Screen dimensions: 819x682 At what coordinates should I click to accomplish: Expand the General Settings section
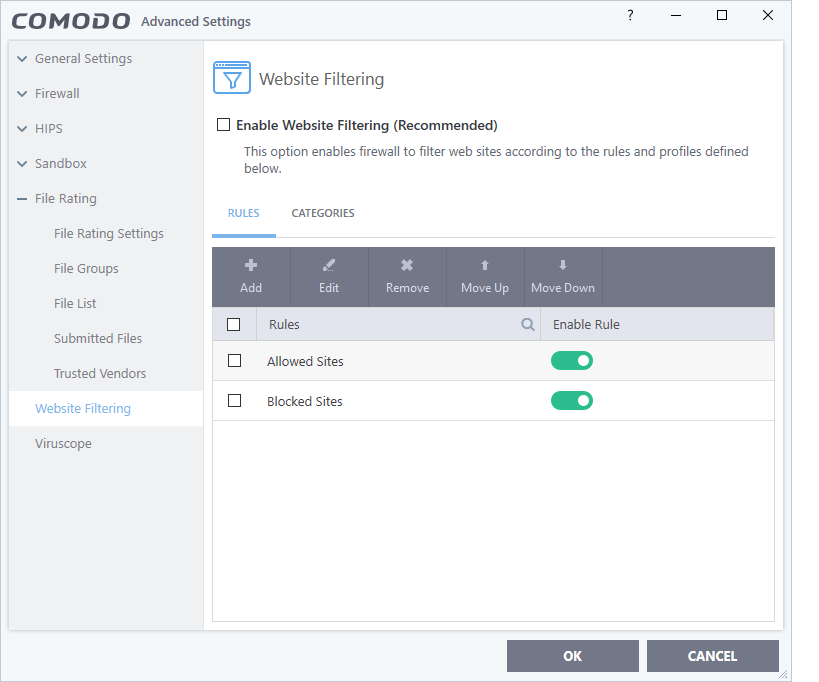click(x=22, y=59)
